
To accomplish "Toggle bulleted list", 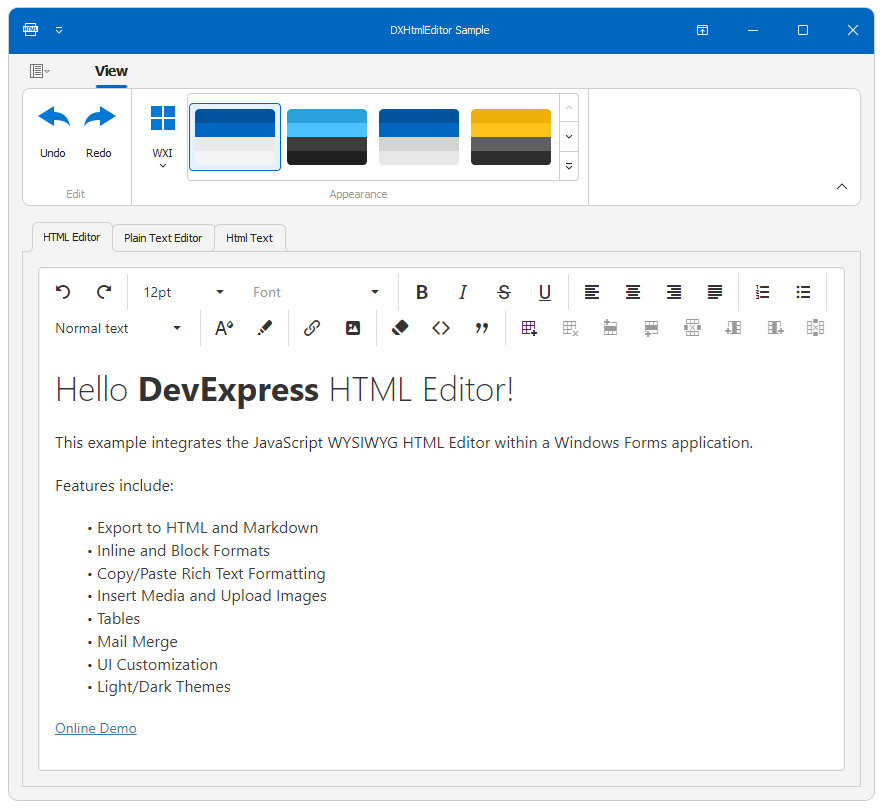I will tap(803, 292).
